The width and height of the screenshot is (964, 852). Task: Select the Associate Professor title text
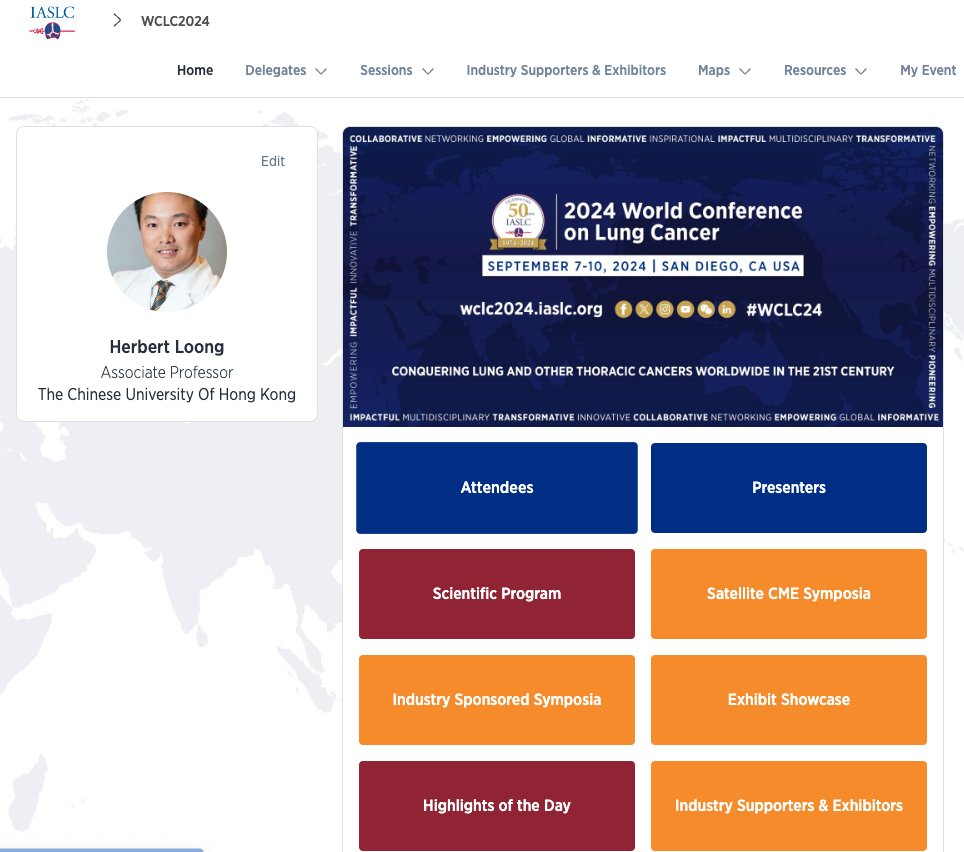coord(167,373)
